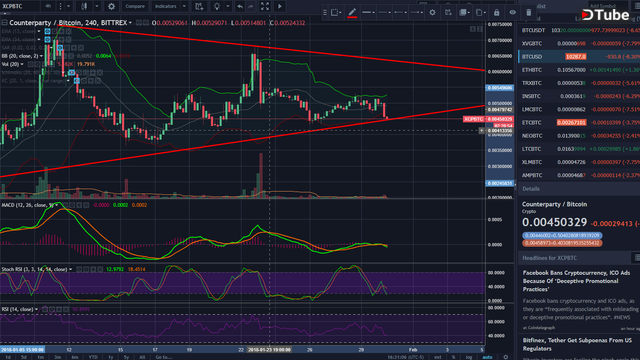Screen dimensions: 640x360
Task: Delete the drawing with trash icon
Action: point(529,13)
